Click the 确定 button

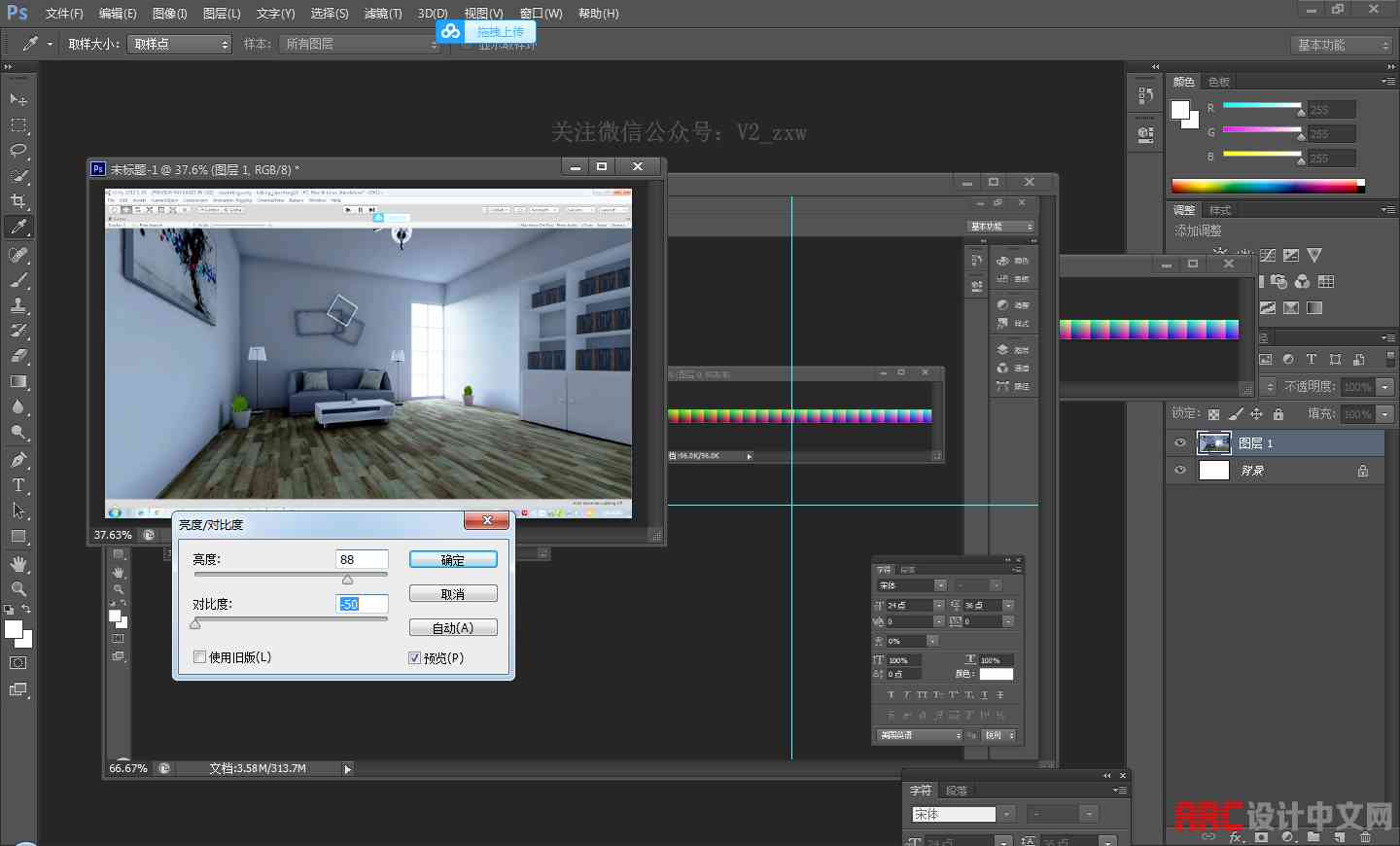tap(453, 560)
